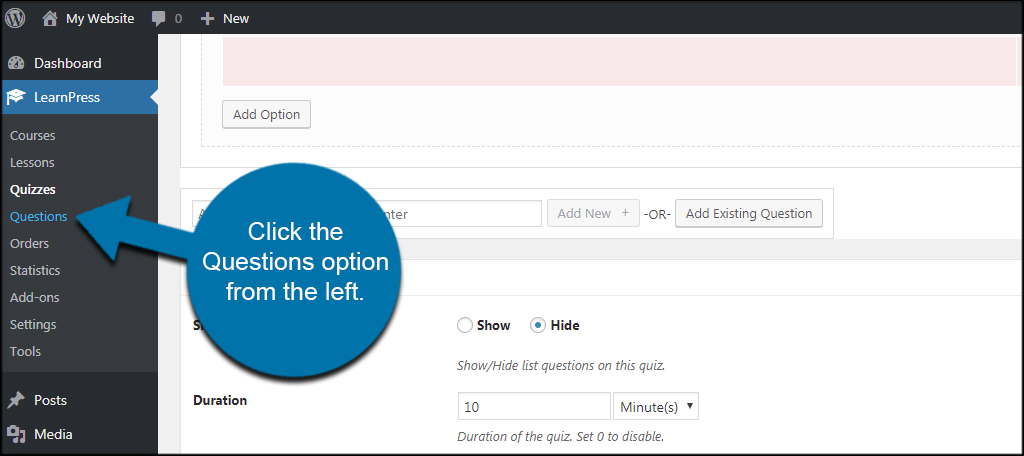Open the Questions submenu item
Image resolution: width=1024 pixels, height=456 pixels.
pos(39,216)
